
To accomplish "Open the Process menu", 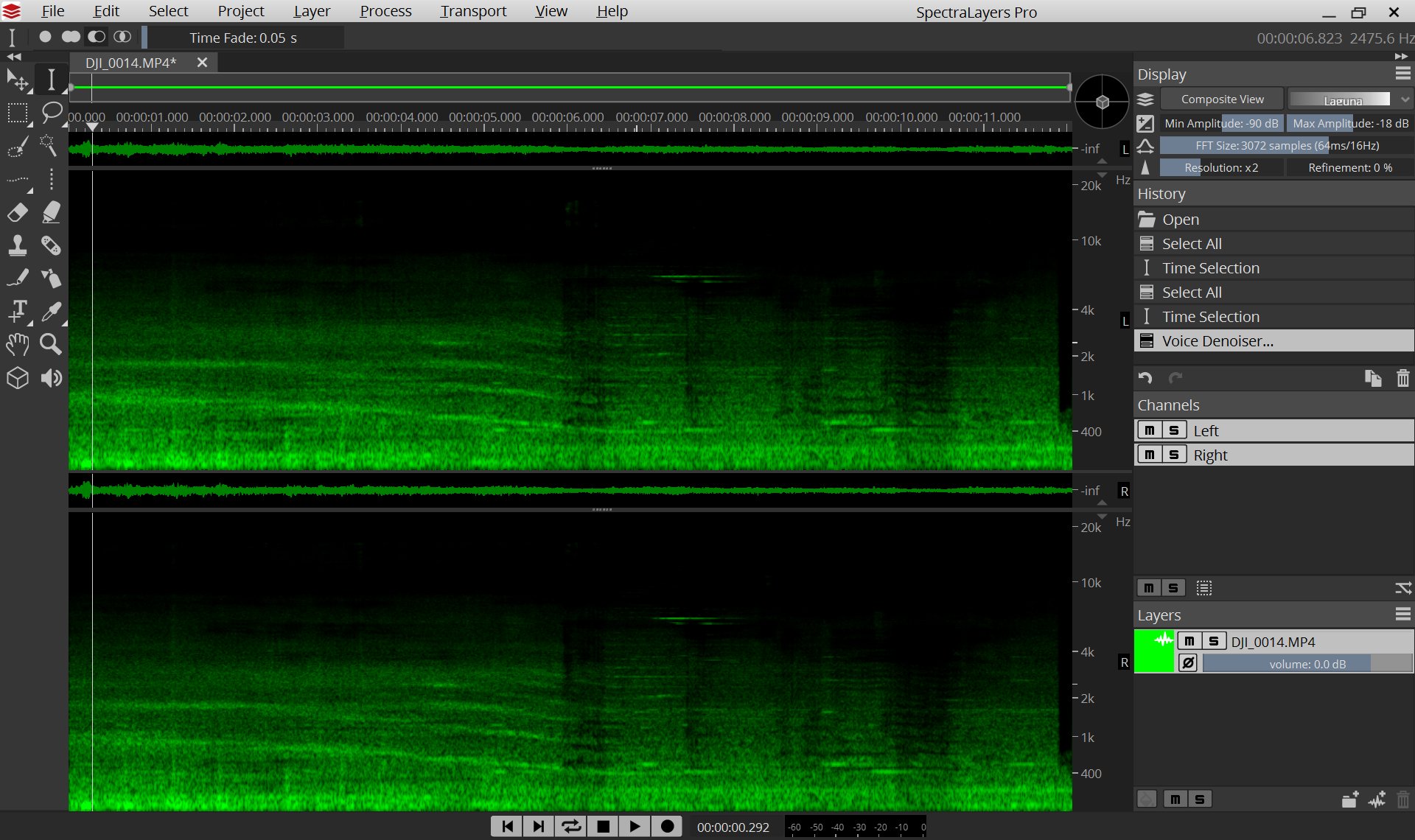I will point(385,11).
